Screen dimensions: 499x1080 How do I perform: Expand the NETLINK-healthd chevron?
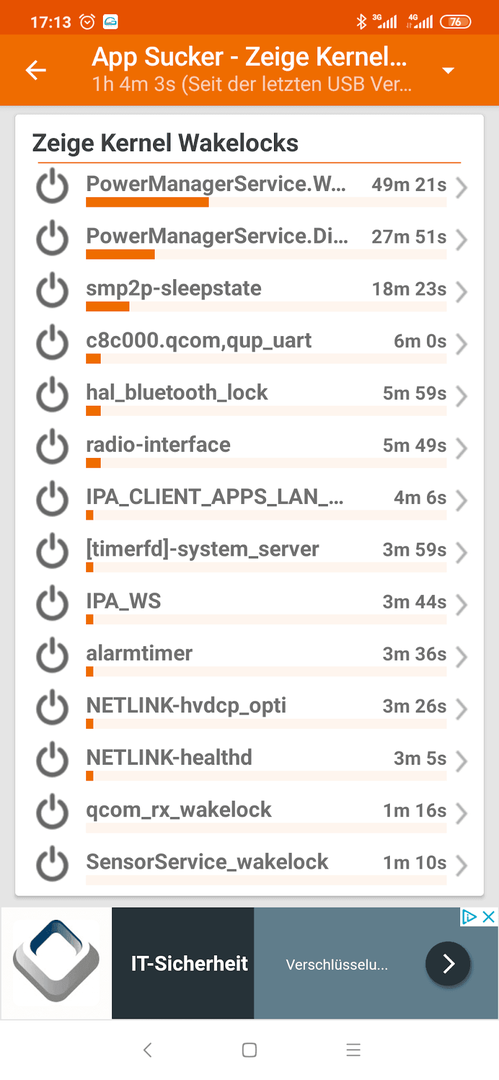point(462,760)
